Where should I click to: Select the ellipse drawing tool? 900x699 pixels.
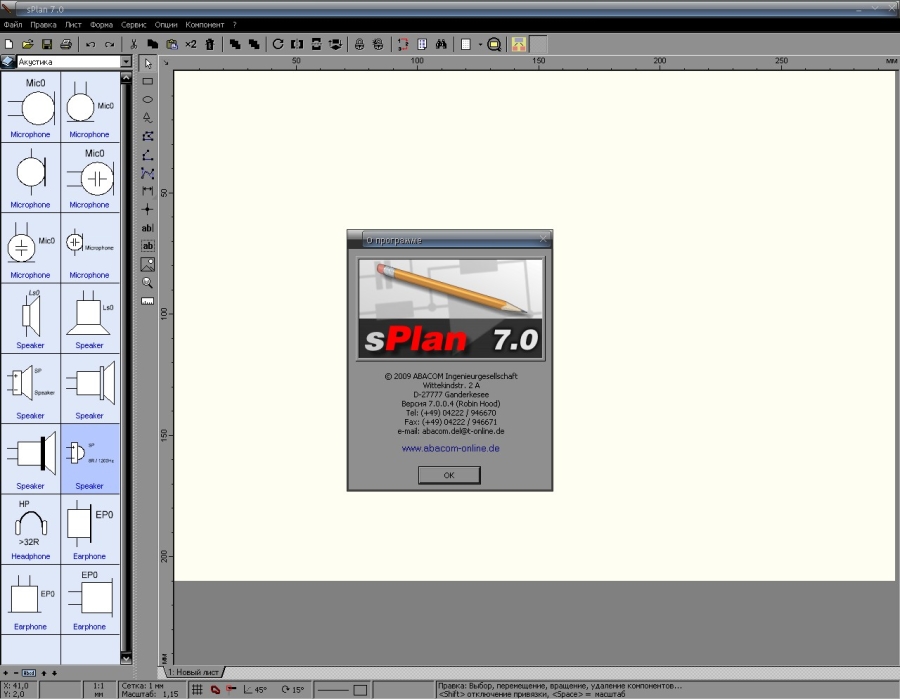(x=148, y=99)
